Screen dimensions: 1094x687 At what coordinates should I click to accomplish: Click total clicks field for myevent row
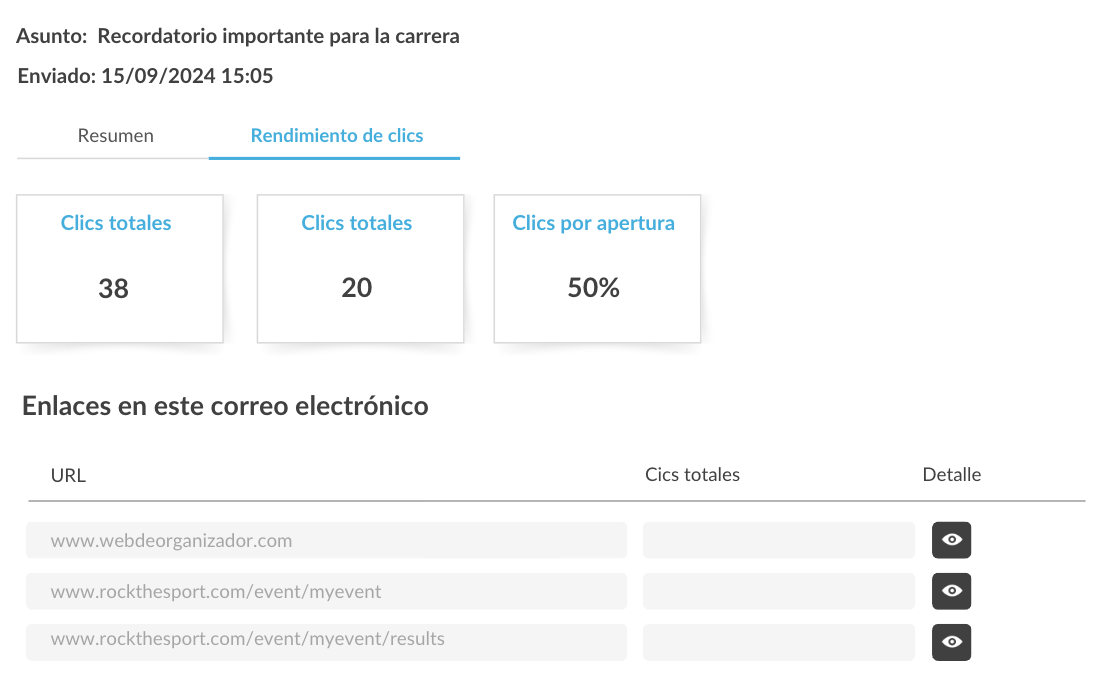pyautogui.click(x=779, y=591)
